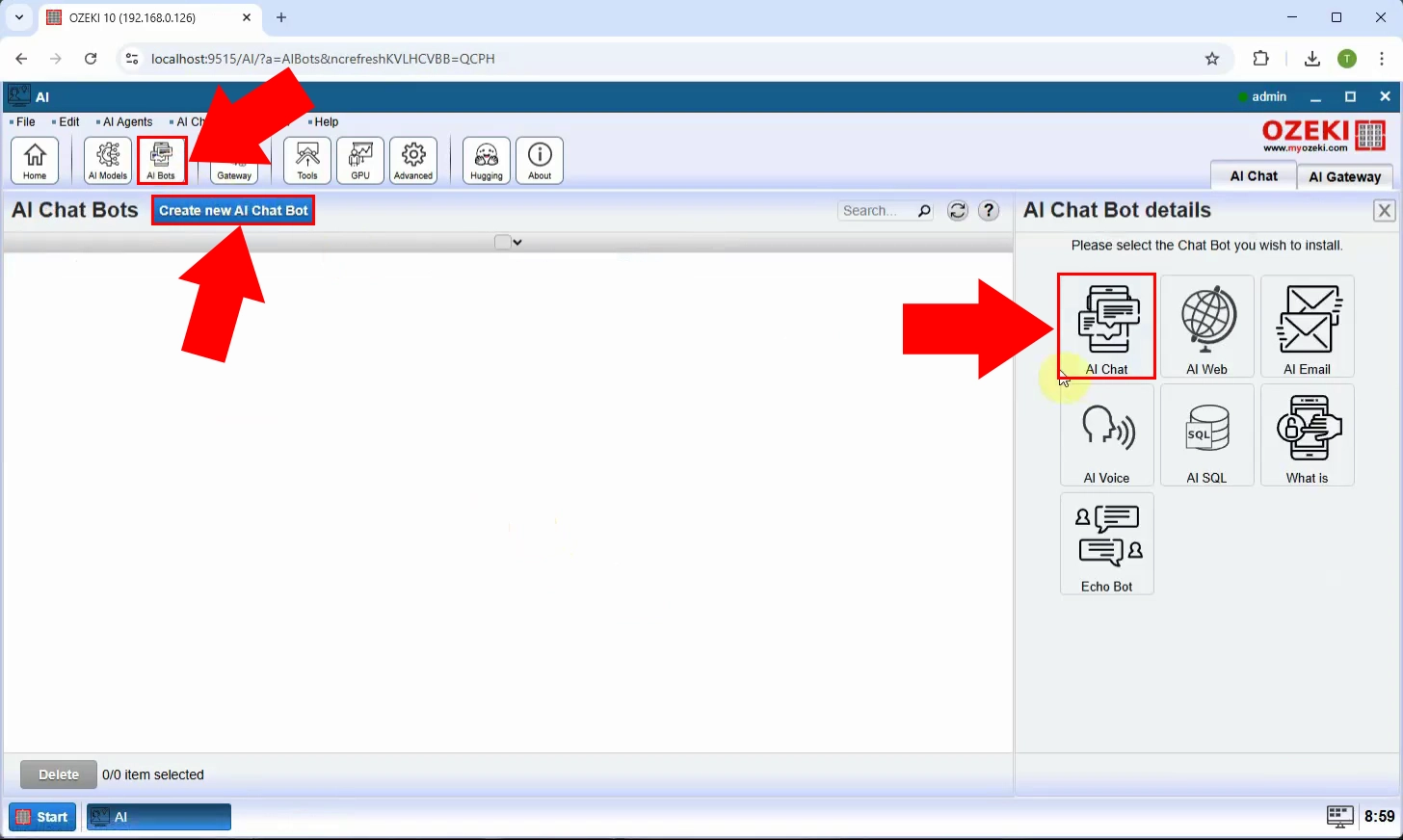Open the AI Models toolbar icon
The width and height of the screenshot is (1403, 840).
[x=108, y=160]
